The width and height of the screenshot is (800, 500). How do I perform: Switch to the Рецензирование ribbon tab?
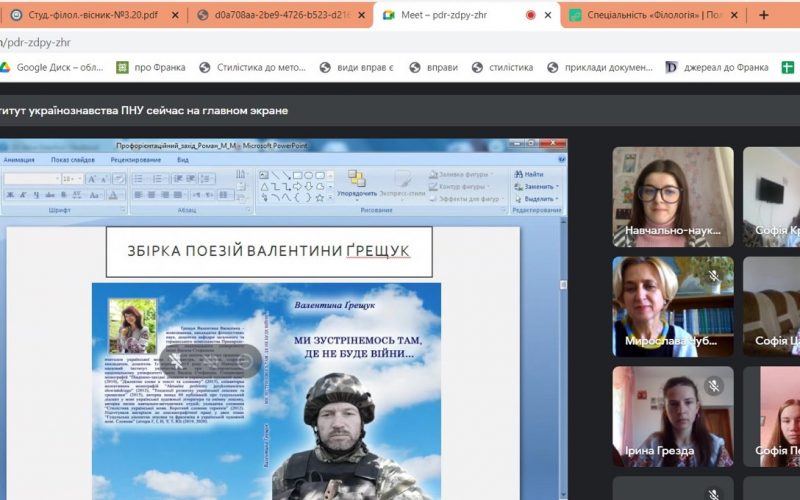(135, 159)
